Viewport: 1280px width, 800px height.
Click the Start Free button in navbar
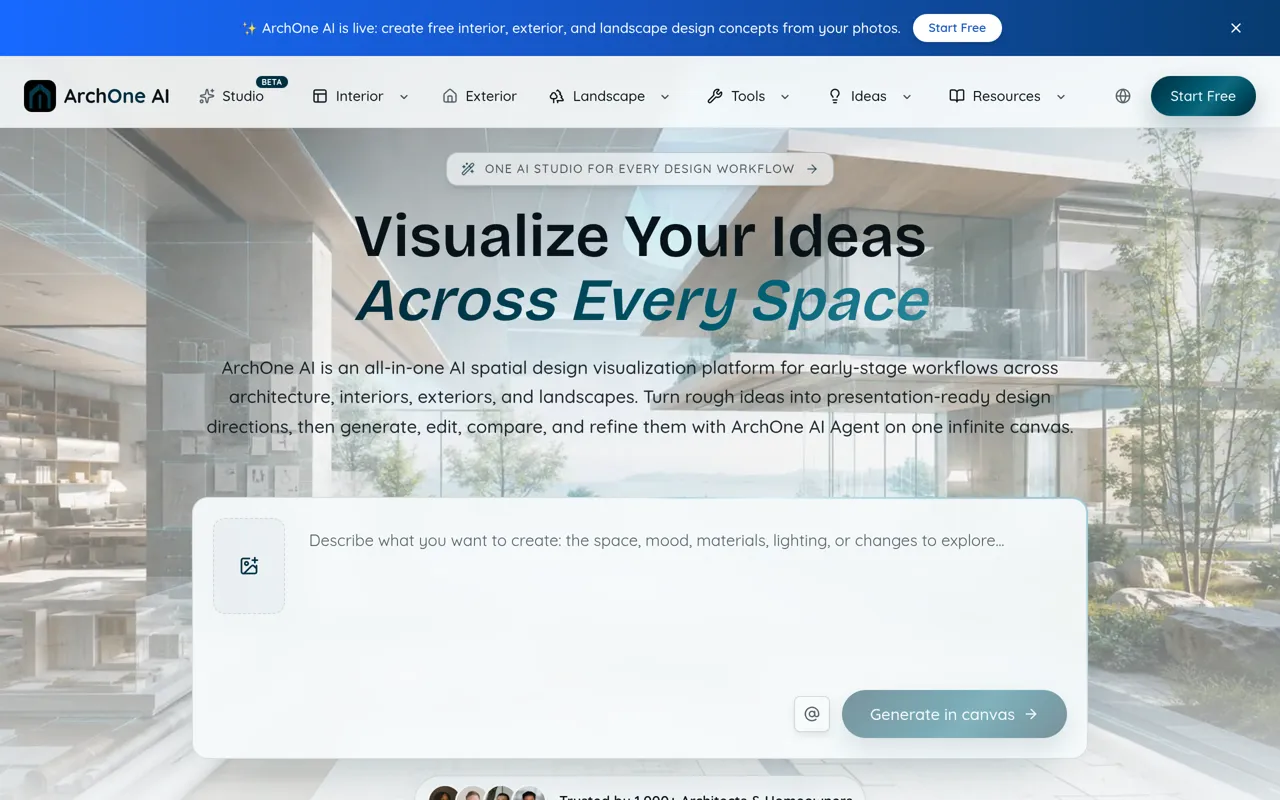pyautogui.click(x=1203, y=96)
